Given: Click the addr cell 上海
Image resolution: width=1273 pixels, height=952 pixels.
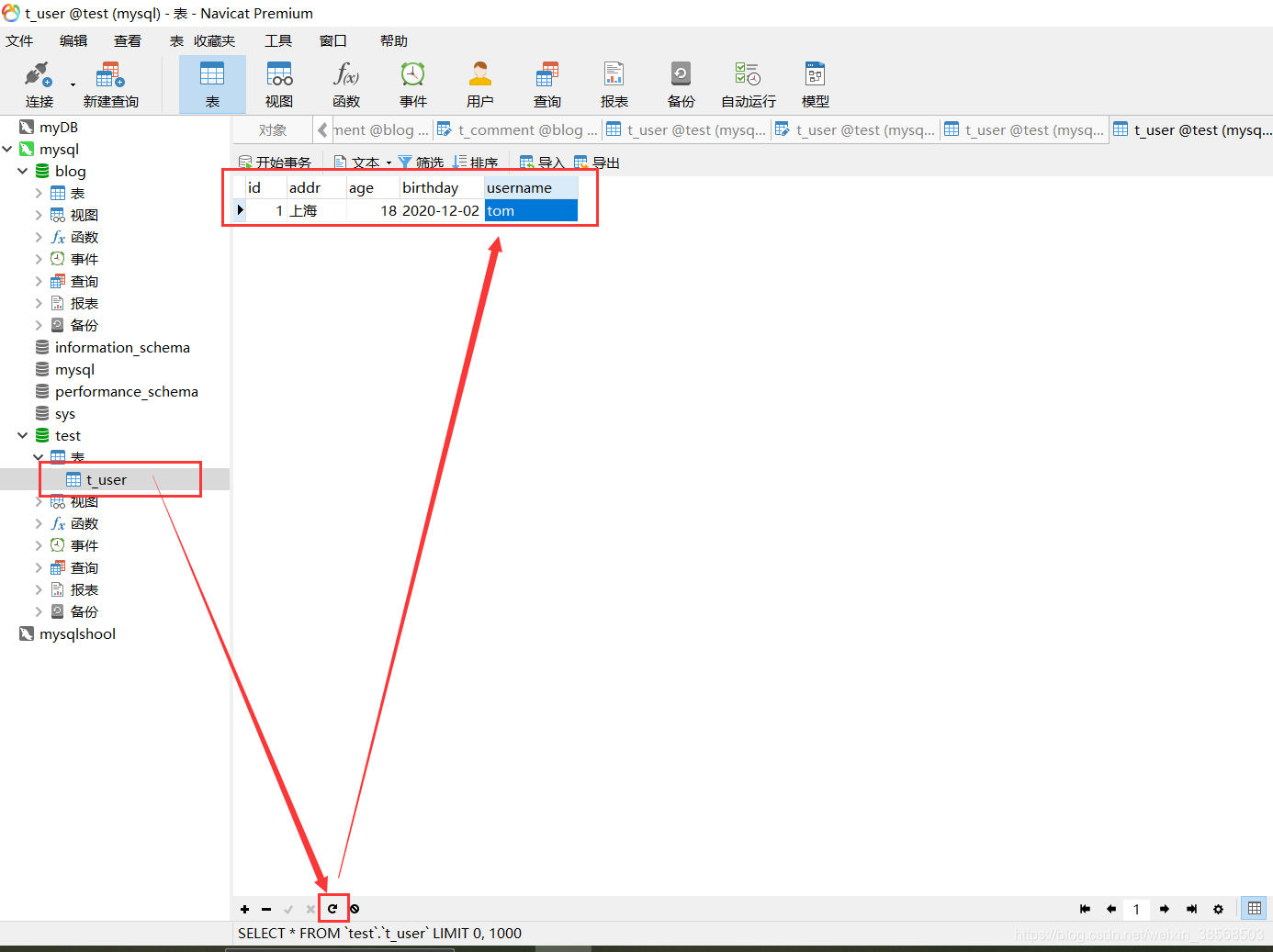Looking at the screenshot, I should coord(316,210).
